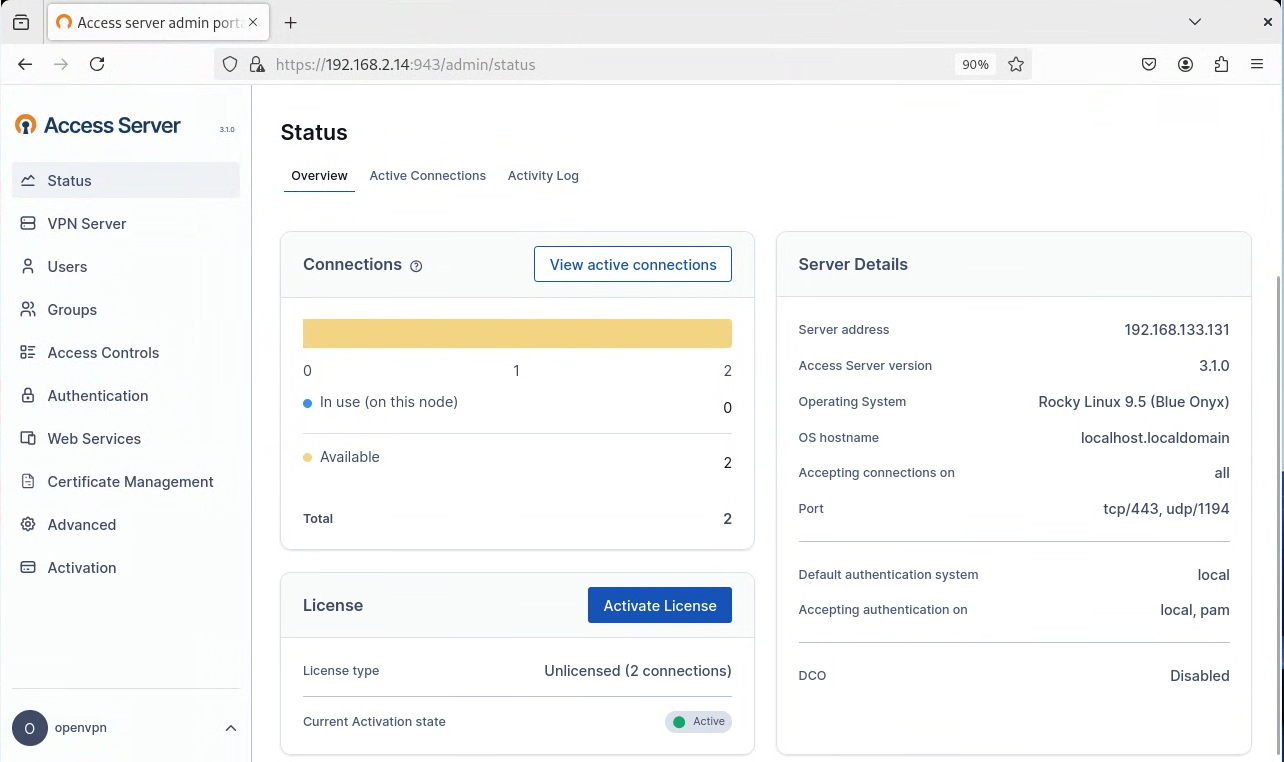Open the Users menu item

pyautogui.click(x=126, y=267)
